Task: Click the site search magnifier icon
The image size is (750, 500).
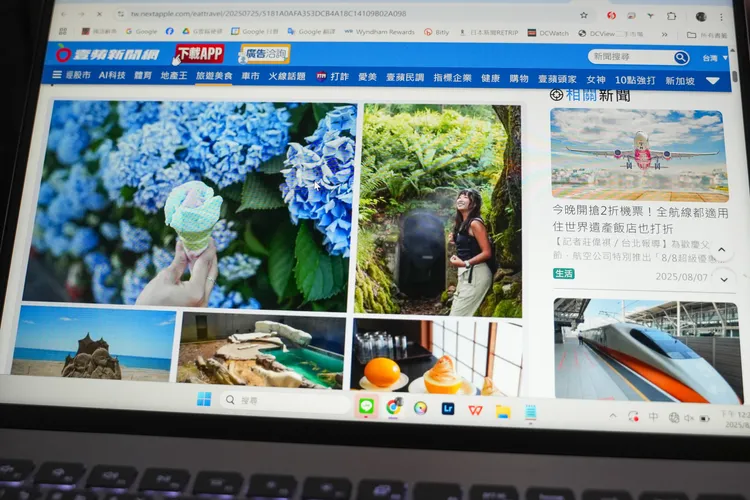Action: tap(681, 57)
